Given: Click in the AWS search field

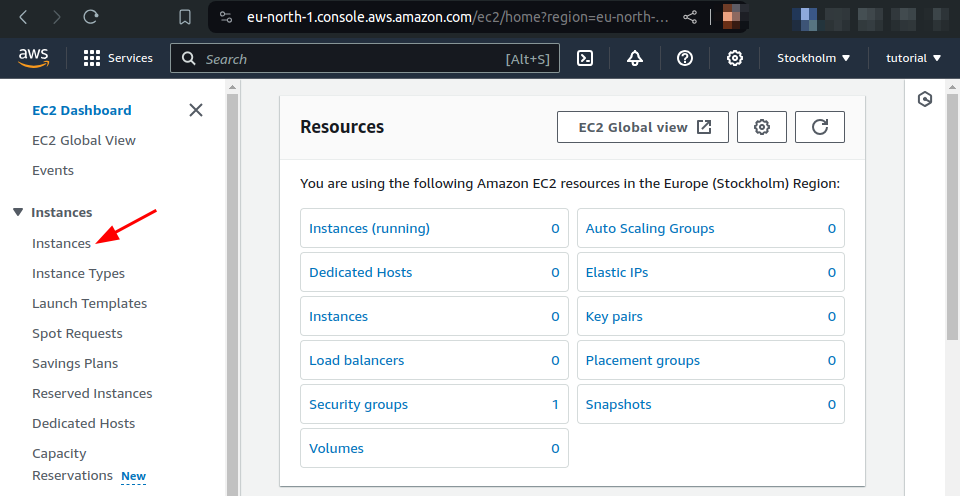Looking at the screenshot, I should (x=365, y=58).
